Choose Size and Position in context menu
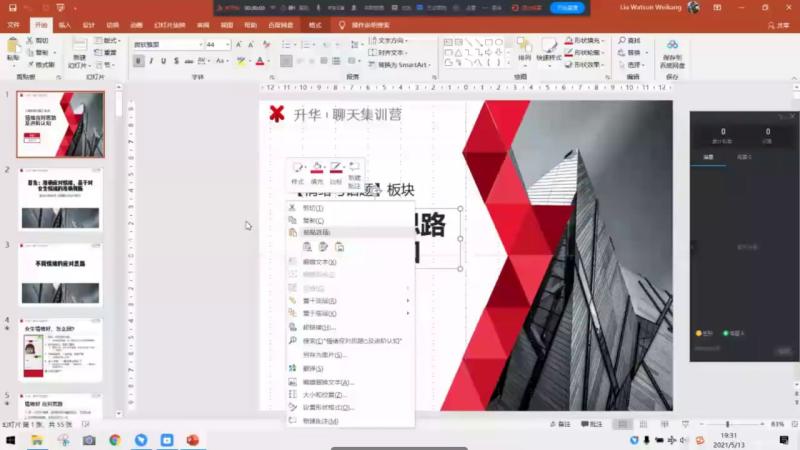 coord(351,395)
